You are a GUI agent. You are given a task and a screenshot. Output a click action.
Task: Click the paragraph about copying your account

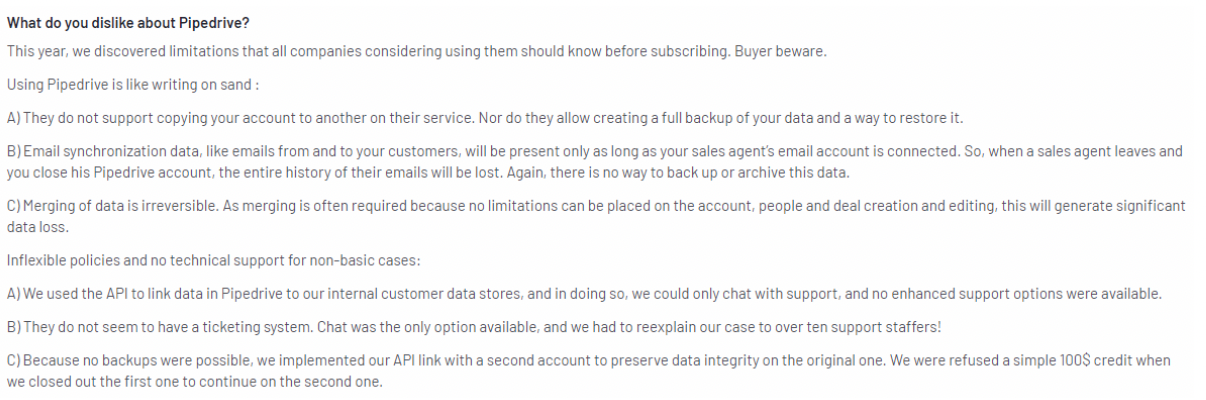coord(485,118)
